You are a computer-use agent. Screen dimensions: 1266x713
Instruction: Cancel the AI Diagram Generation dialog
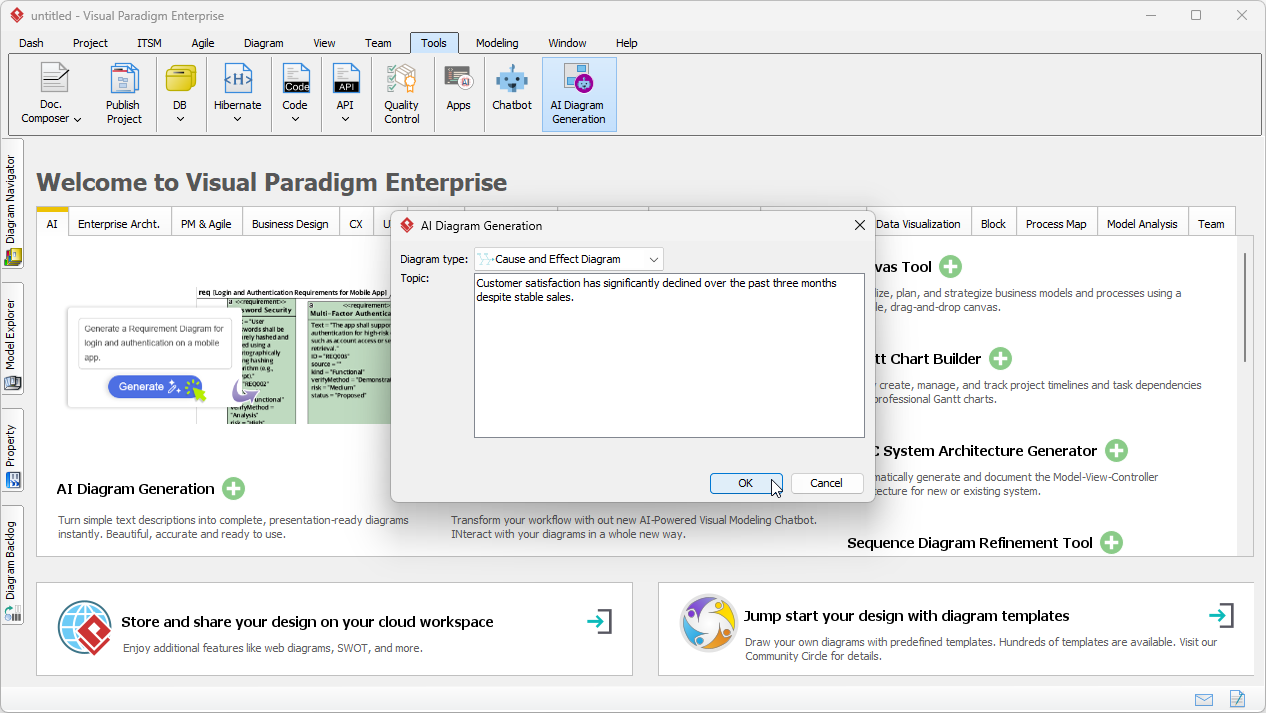(826, 483)
